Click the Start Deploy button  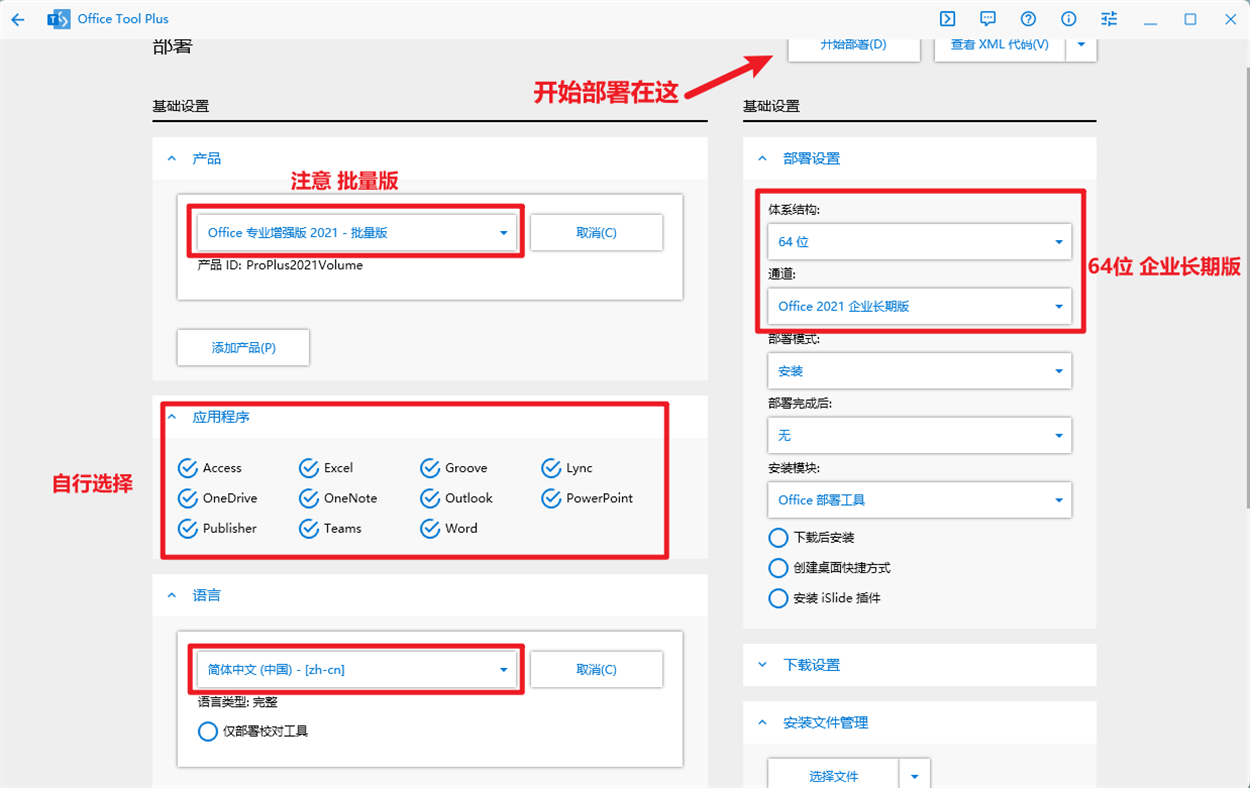(x=853, y=46)
